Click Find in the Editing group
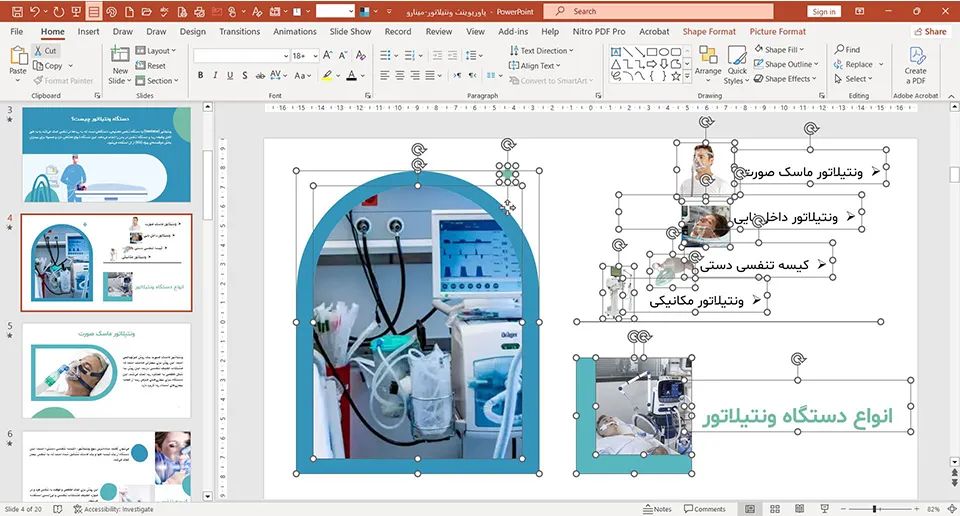Viewport: 960px width, 516px height. click(847, 50)
